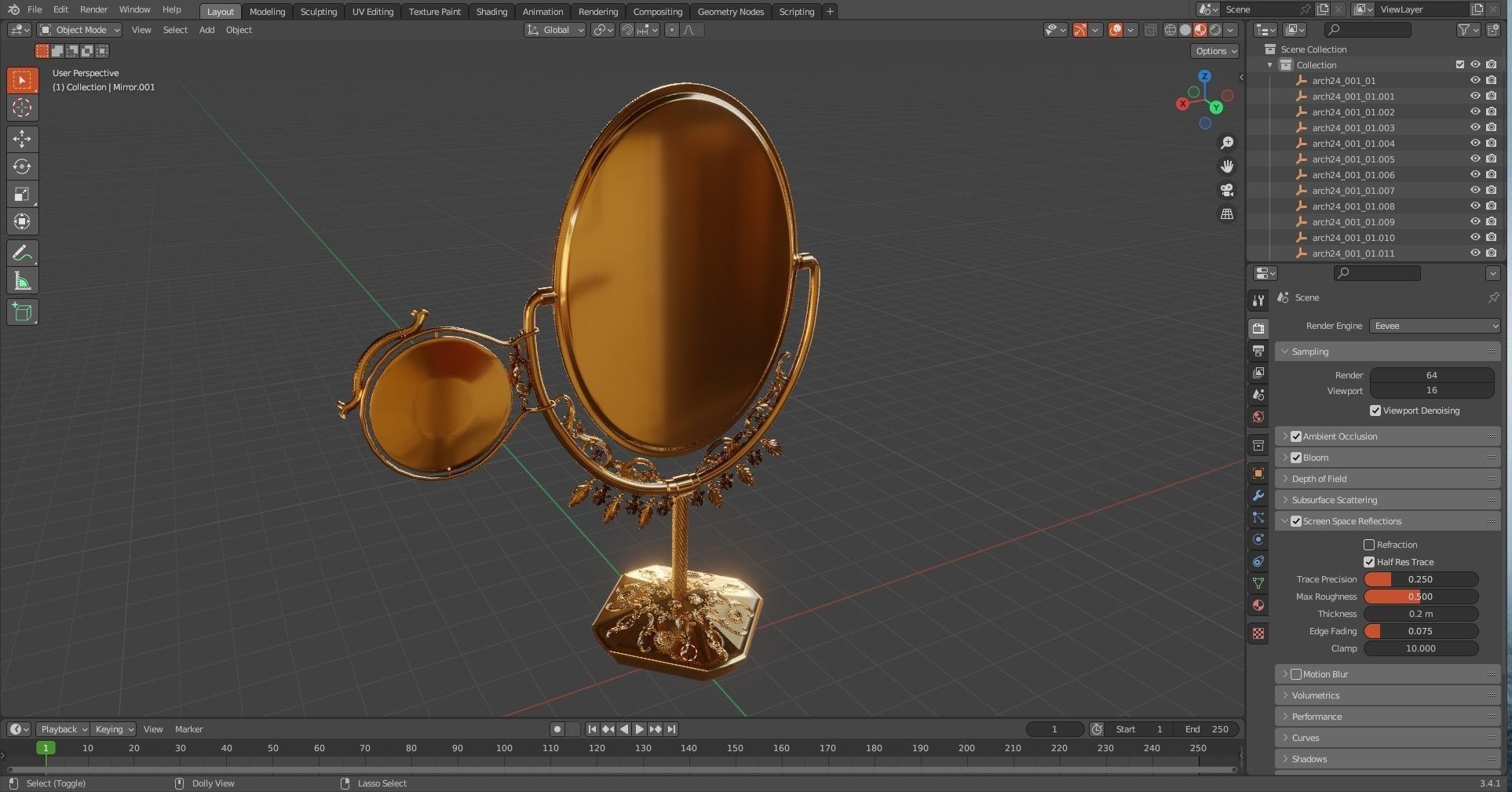Click the End frame field

pos(1209,729)
